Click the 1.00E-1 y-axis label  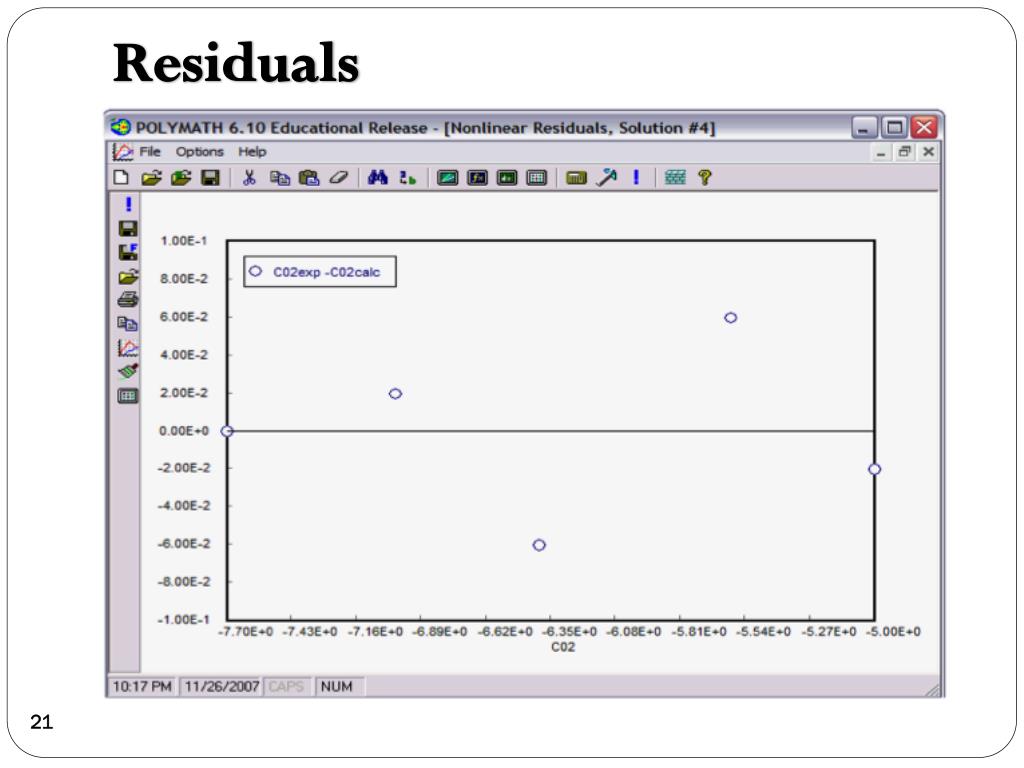184,241
